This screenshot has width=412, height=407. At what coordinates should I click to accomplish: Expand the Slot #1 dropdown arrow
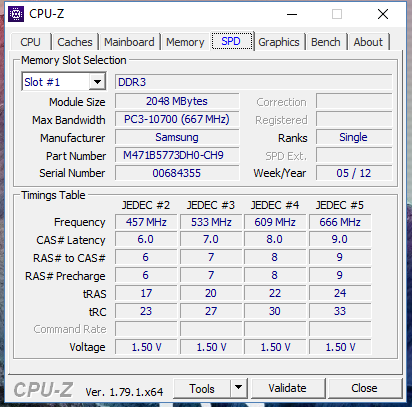(x=97, y=82)
